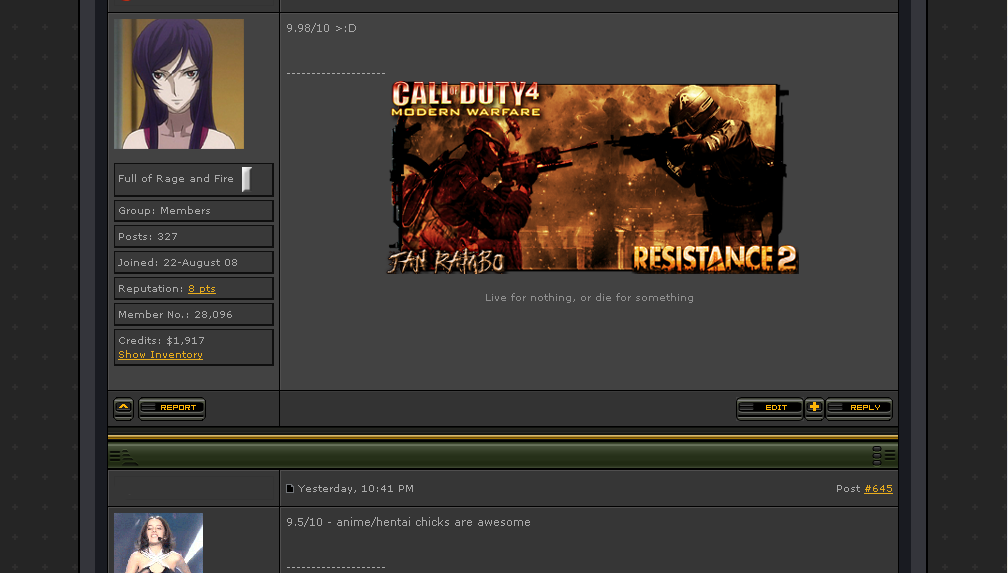Viewport: 1008px width, 573px height.
Task: Click the post document icon beside Yesterday, 10:41 PM
Action: point(290,489)
